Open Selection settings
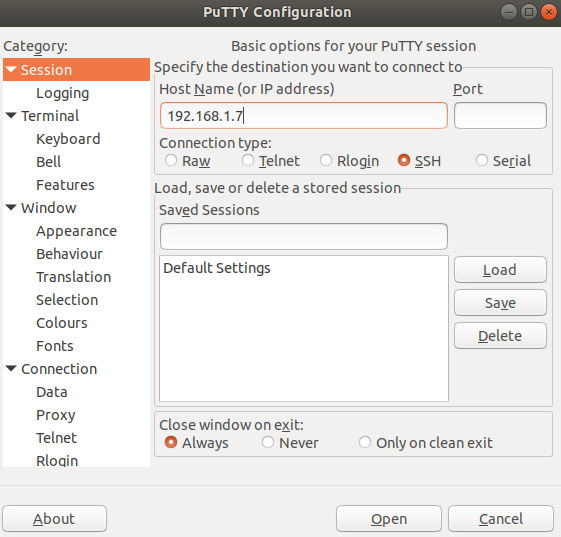This screenshot has width=561, height=537. click(x=67, y=300)
